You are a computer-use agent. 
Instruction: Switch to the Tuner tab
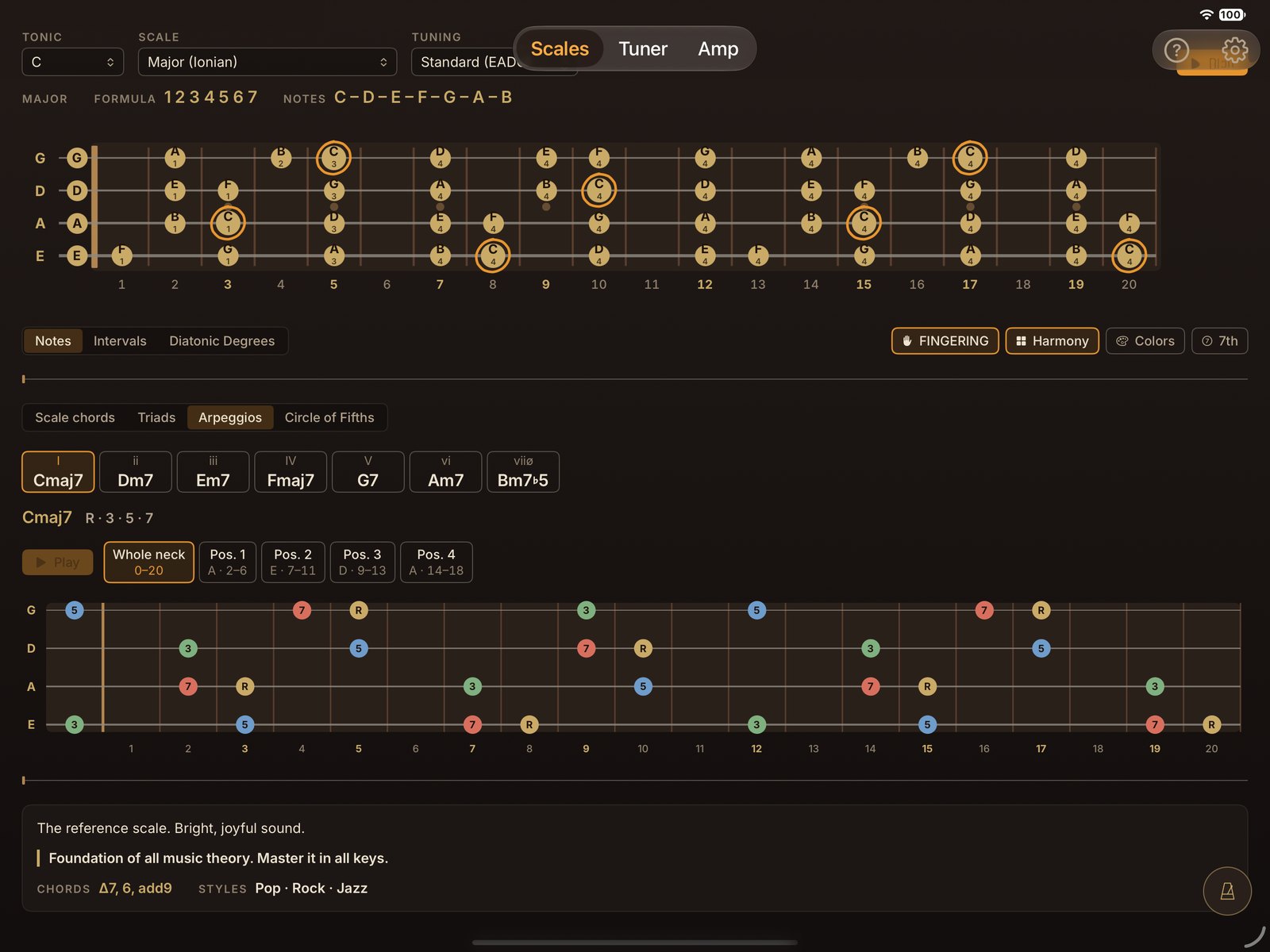pos(643,49)
